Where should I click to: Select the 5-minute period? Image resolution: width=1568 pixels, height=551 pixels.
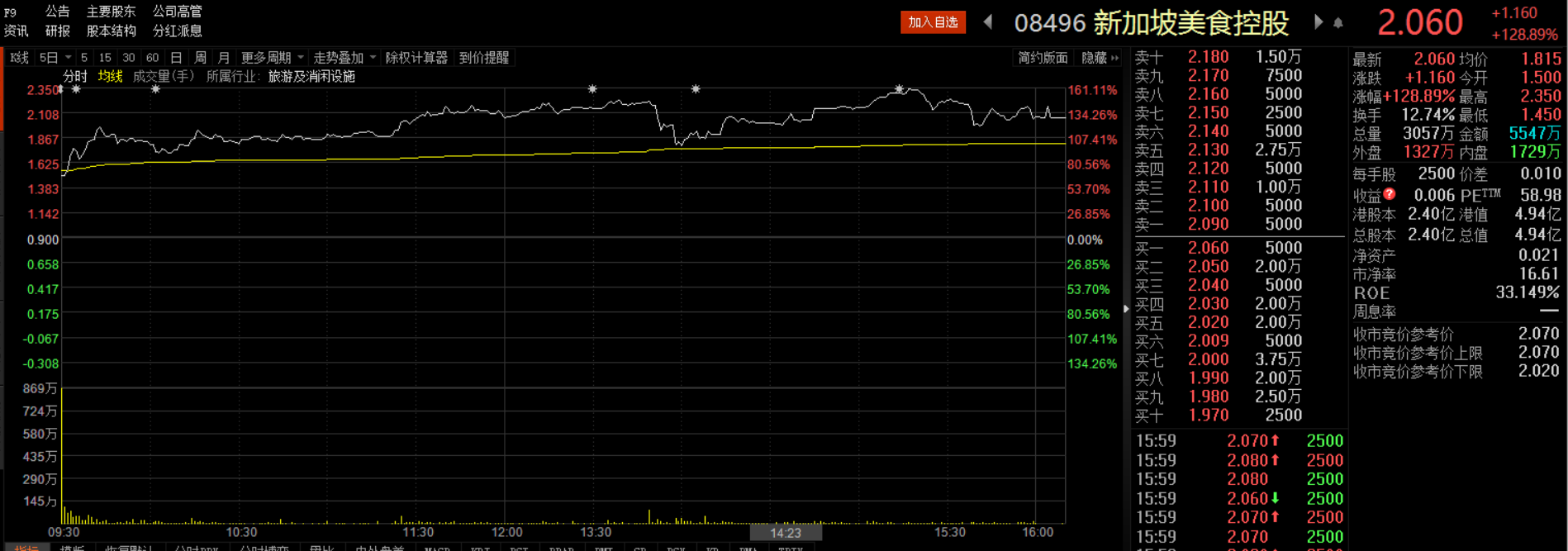pyautogui.click(x=84, y=58)
